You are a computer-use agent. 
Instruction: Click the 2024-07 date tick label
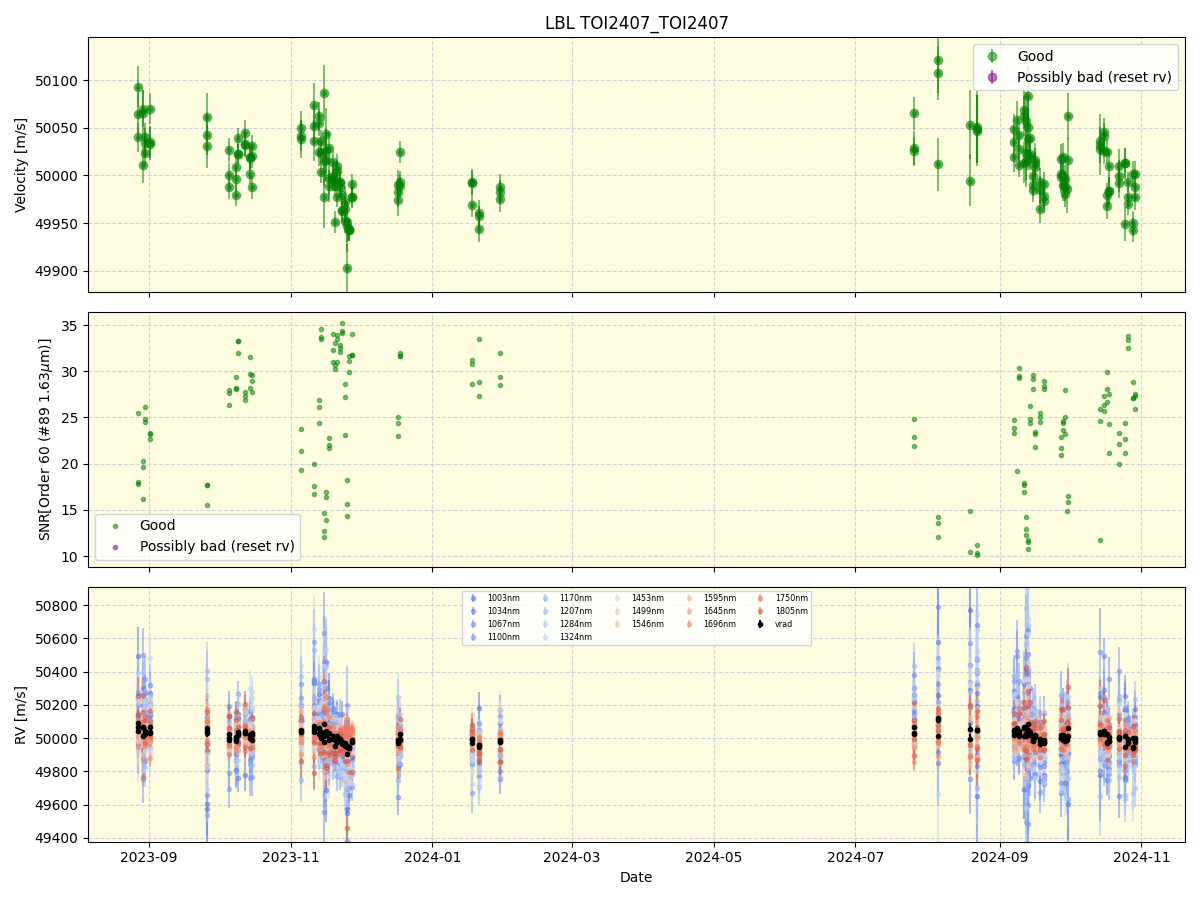(x=856, y=856)
